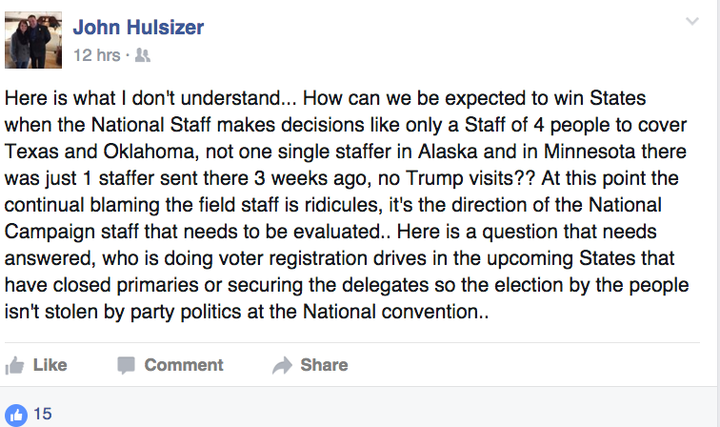Click the final line mentioning National convention
Image resolution: width=720 pixels, height=427 pixels.
click(247, 312)
